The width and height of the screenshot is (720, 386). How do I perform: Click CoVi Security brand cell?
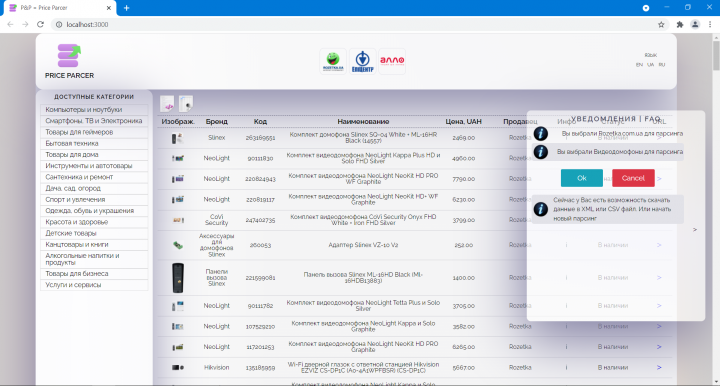coord(217,220)
